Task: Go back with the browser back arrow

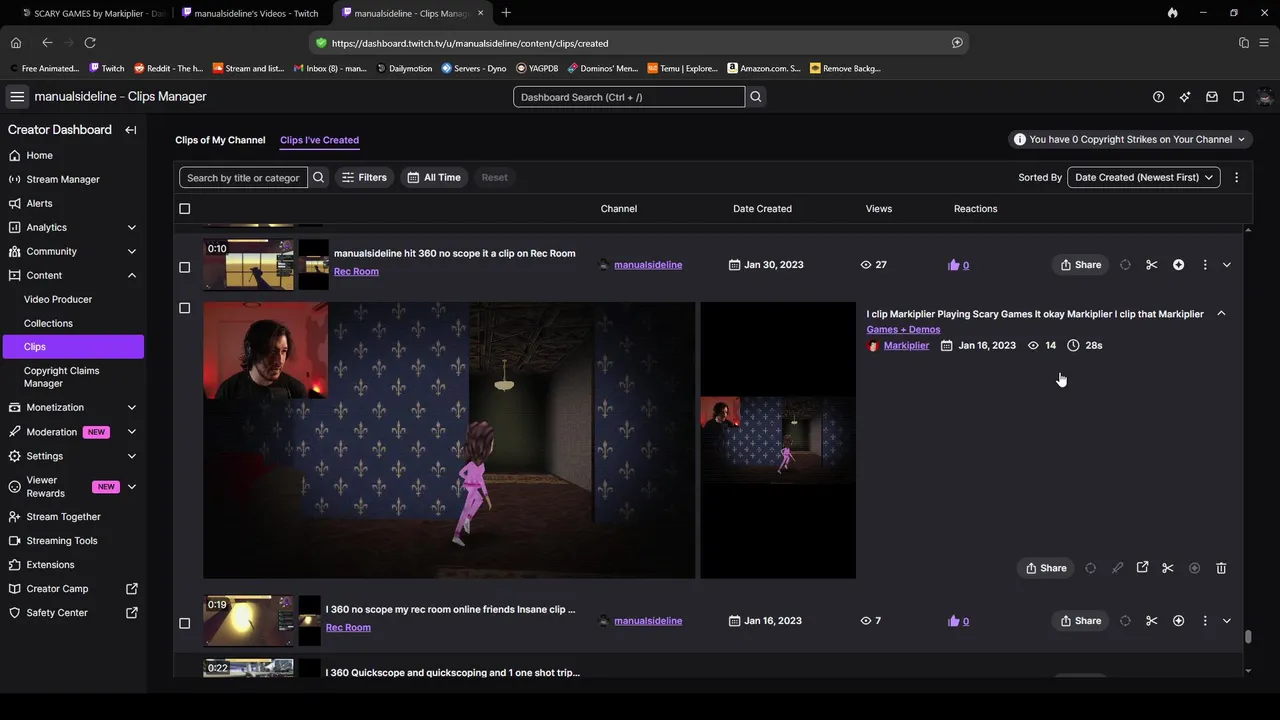Action: (47, 43)
